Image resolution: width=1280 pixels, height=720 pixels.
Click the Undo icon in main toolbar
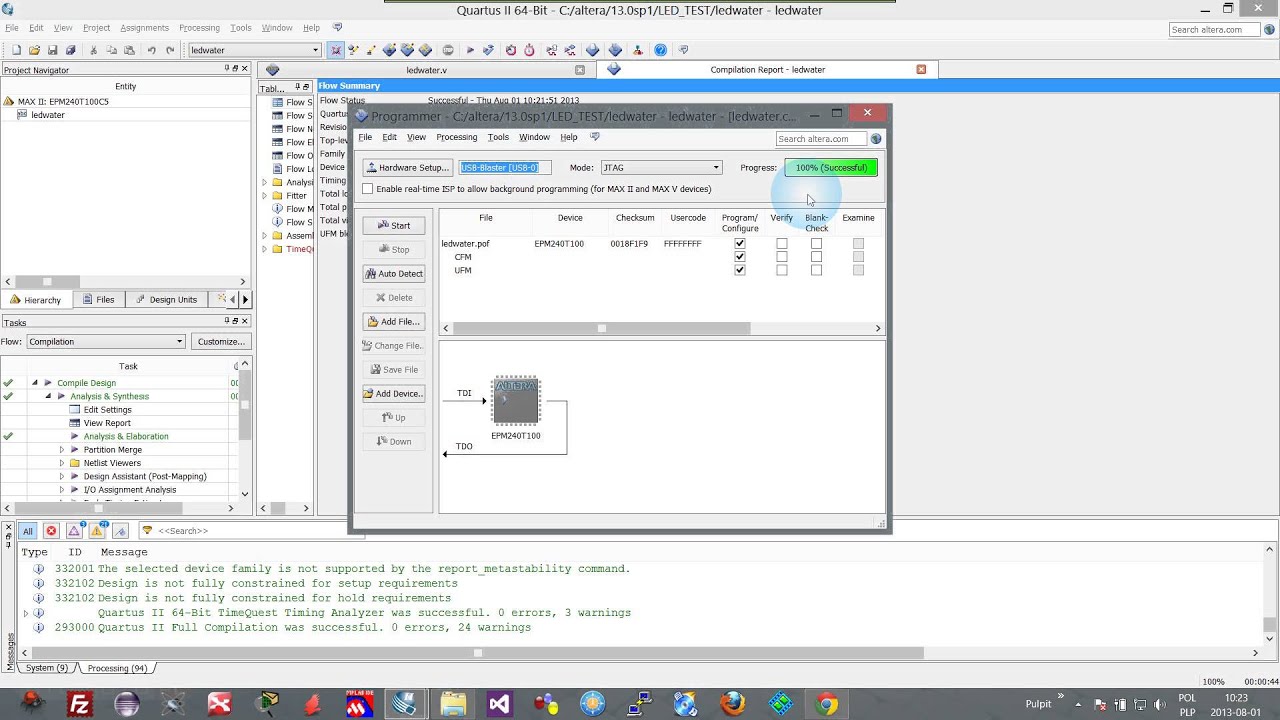(x=151, y=50)
